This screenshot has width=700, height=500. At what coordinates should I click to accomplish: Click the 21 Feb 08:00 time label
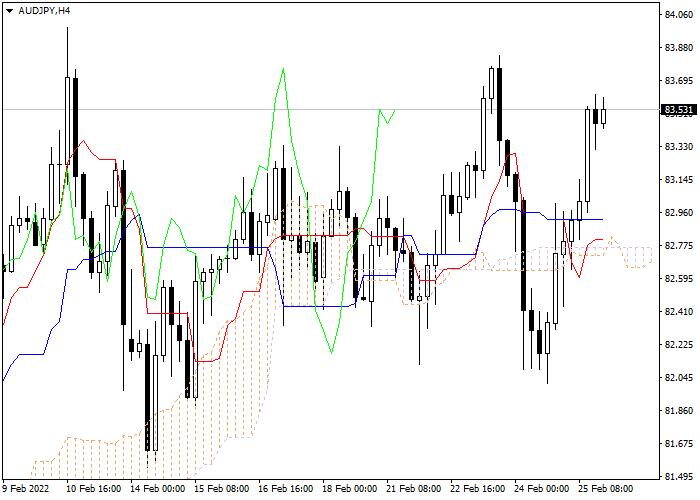414,488
